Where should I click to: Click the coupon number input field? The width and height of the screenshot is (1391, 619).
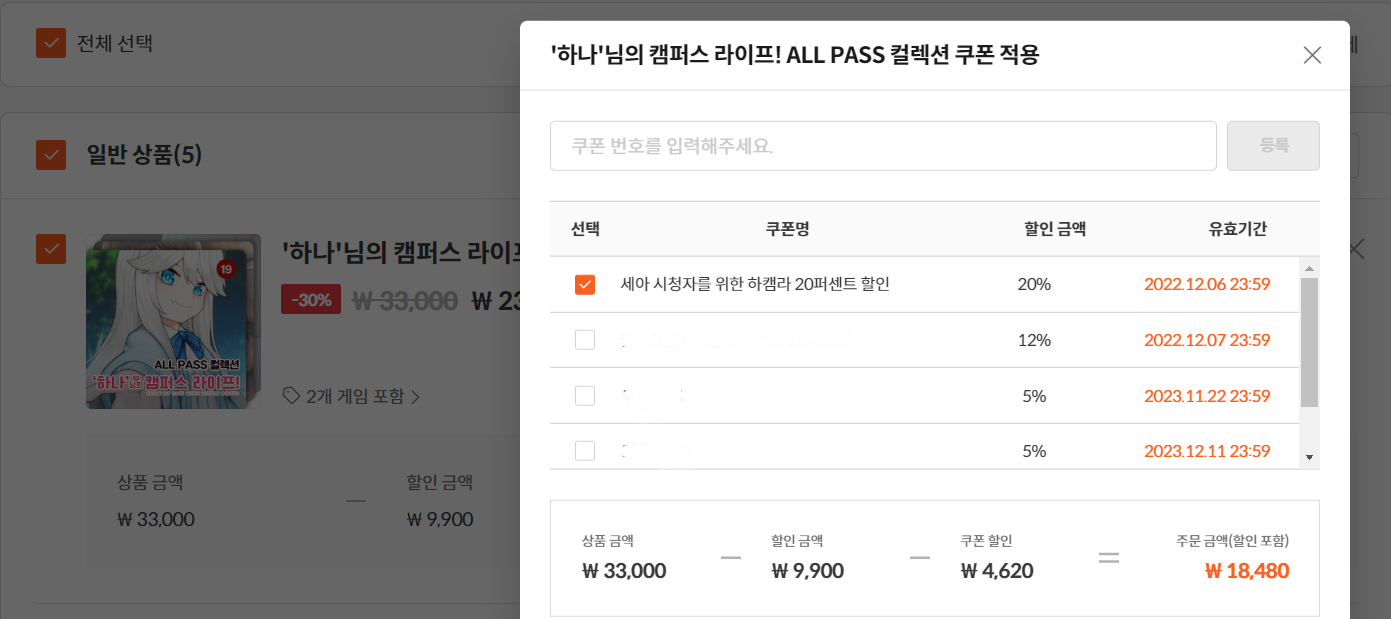pyautogui.click(x=882, y=146)
